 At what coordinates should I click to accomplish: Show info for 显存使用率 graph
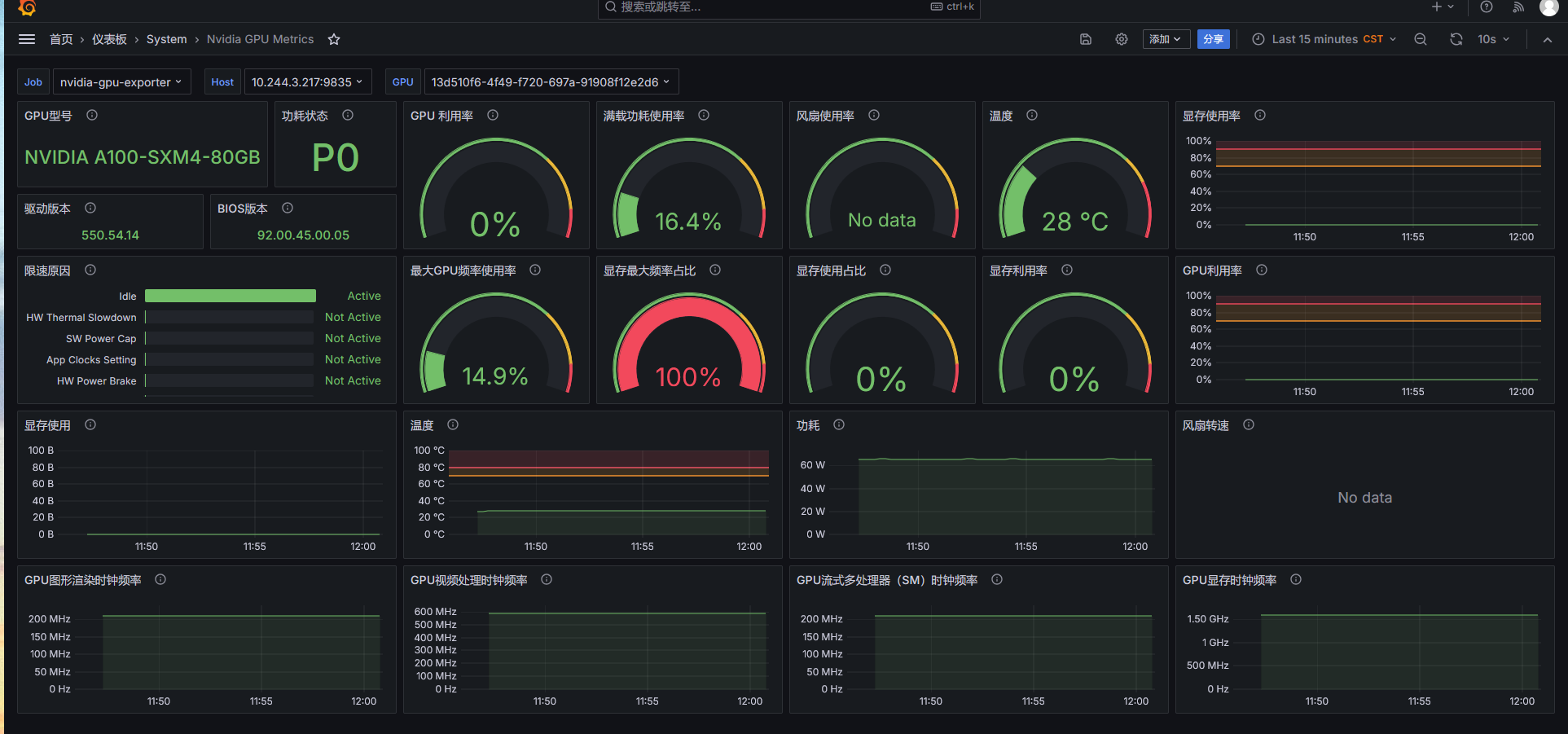(x=1260, y=116)
